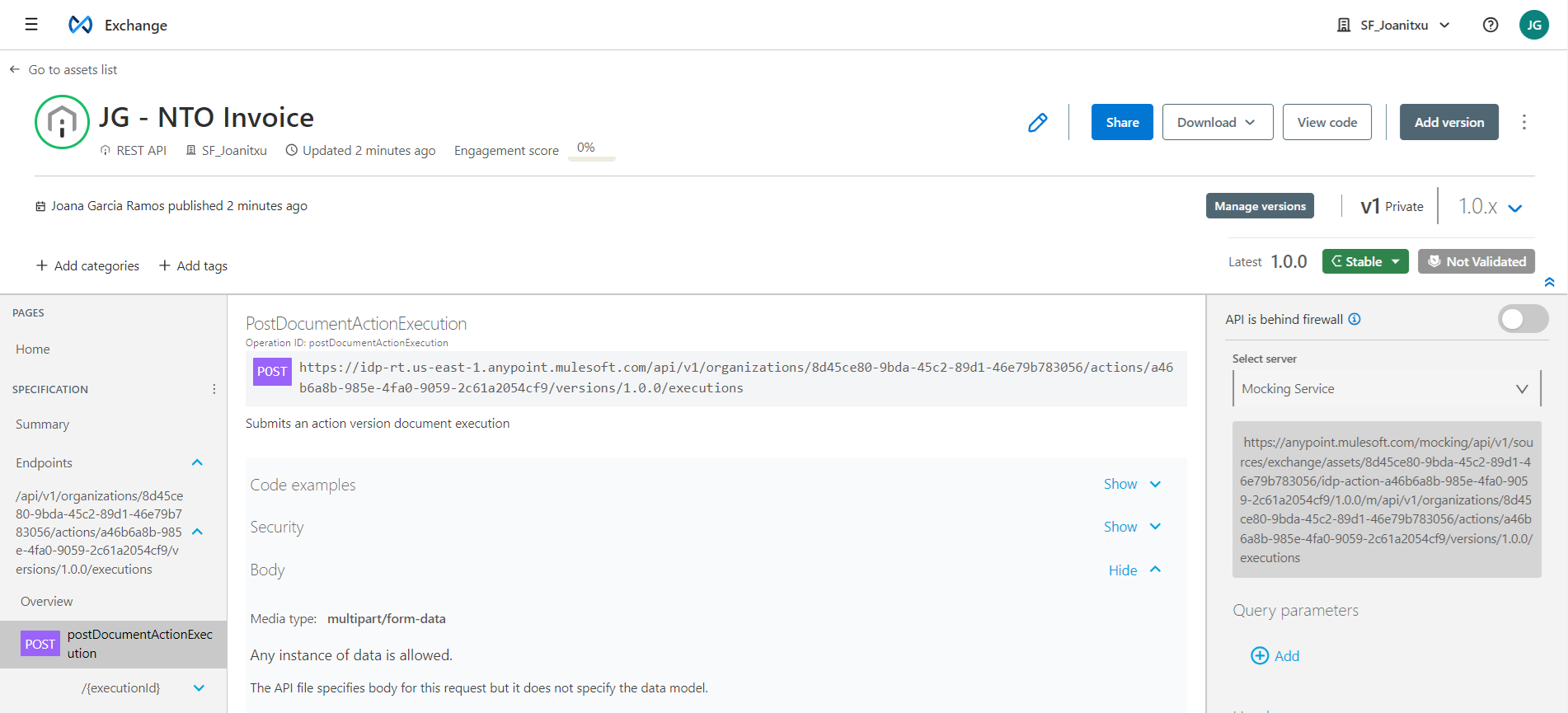
Task: Click the plus icon beside Add categories
Action: click(42, 265)
